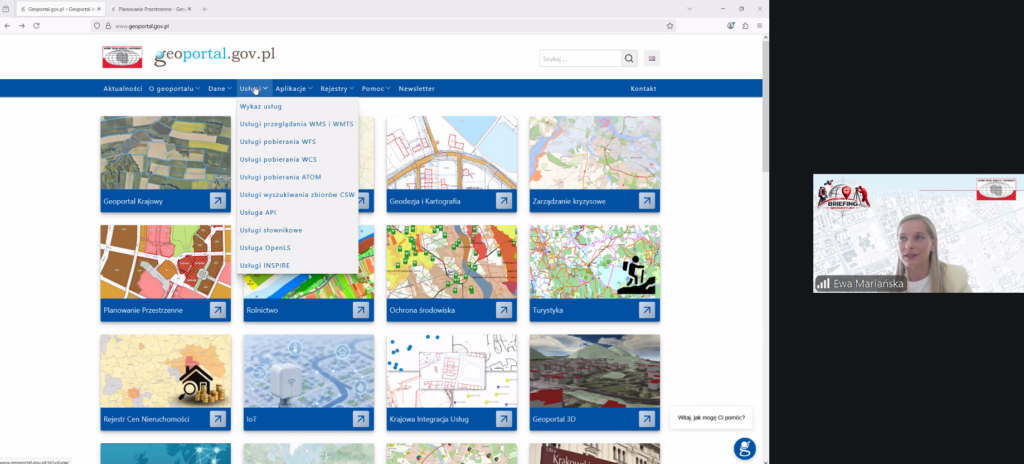1024x464 pixels.
Task: Open arrow icon on Ochrona środowiska card
Action: pos(504,310)
